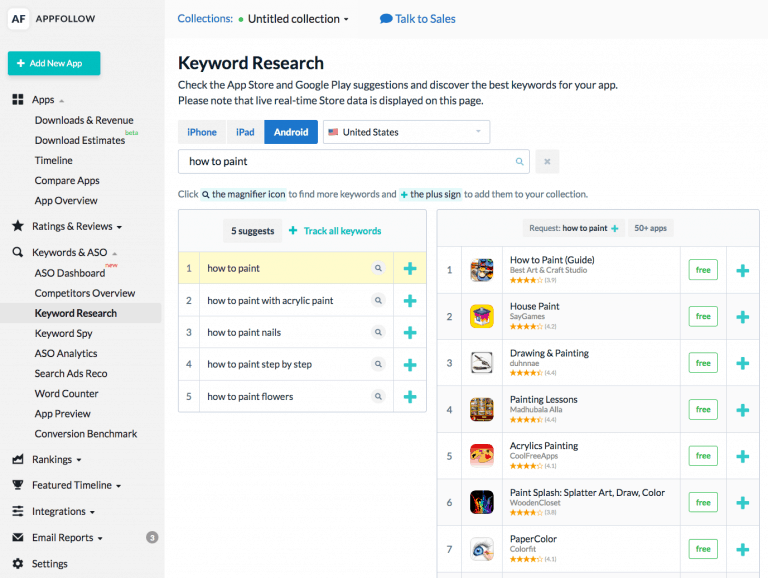Switch platform to iPhone
The height and width of the screenshot is (578, 768).
pos(202,132)
